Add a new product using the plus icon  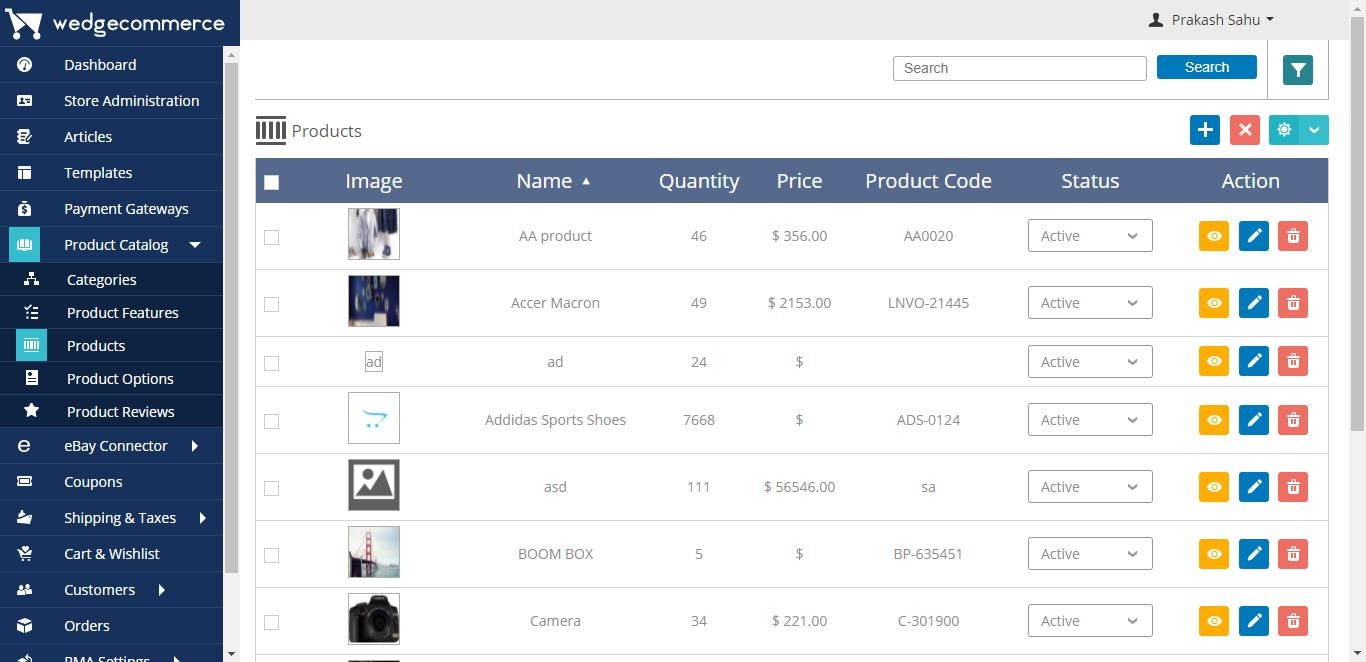tap(1204, 129)
